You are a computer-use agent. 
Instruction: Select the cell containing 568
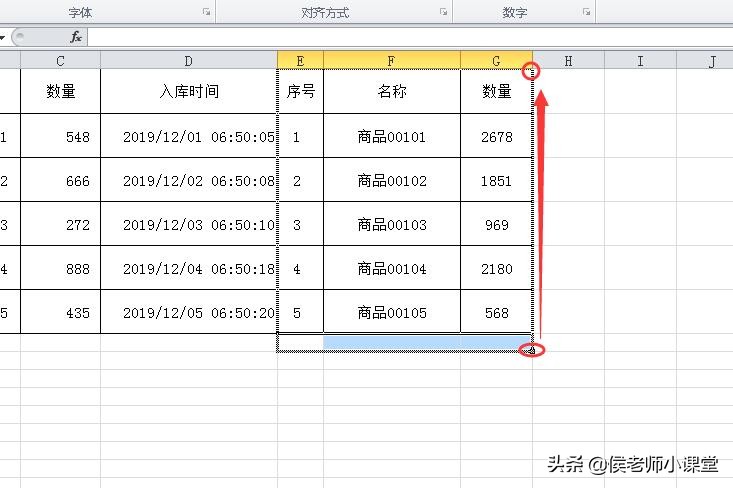[496, 312]
